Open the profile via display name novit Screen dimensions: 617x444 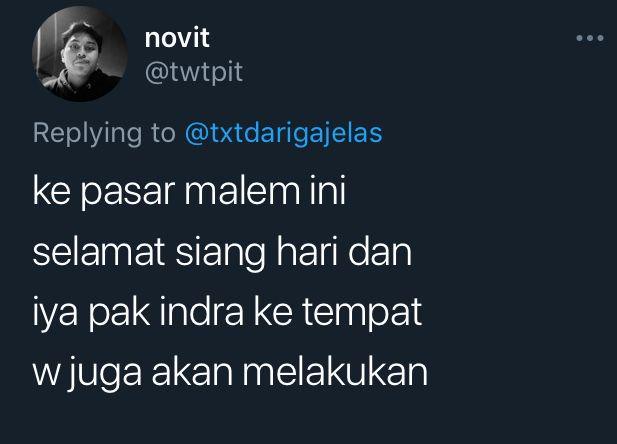tap(177, 38)
